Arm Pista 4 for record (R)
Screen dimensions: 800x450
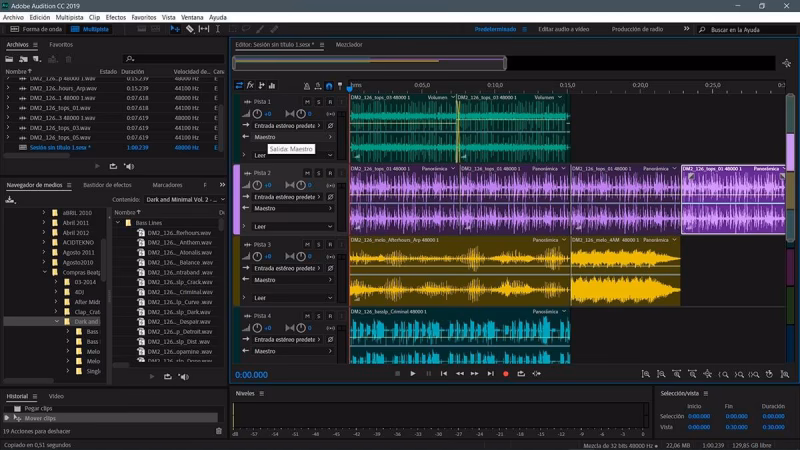point(330,316)
